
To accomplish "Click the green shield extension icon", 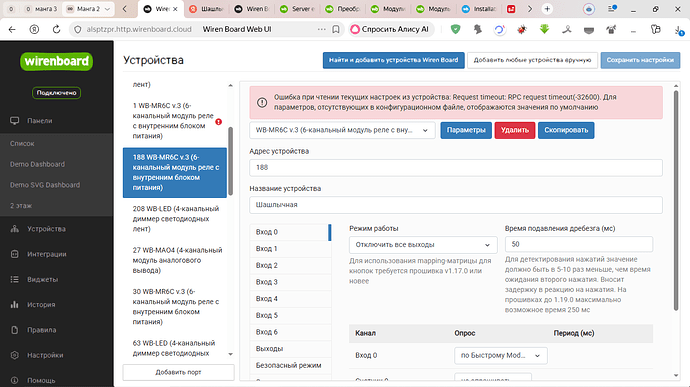I will 455,29.
